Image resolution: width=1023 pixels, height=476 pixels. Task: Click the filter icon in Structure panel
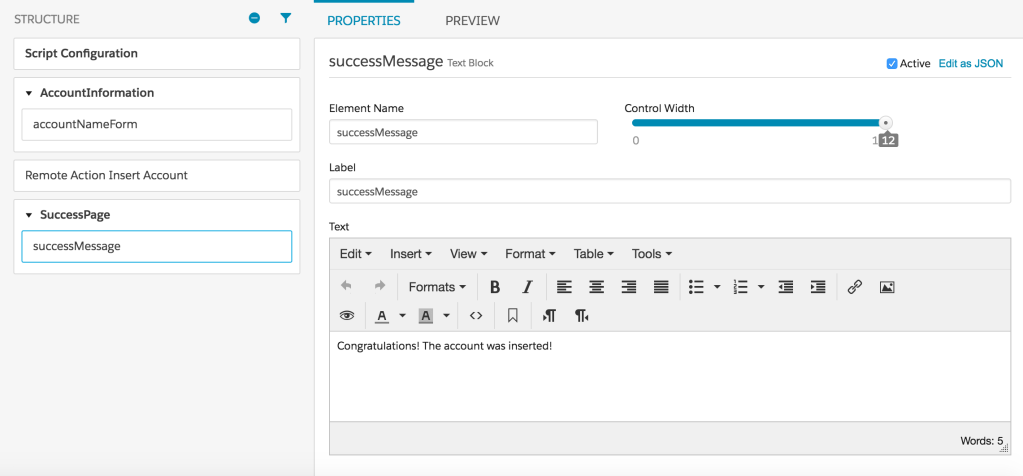tap(285, 19)
